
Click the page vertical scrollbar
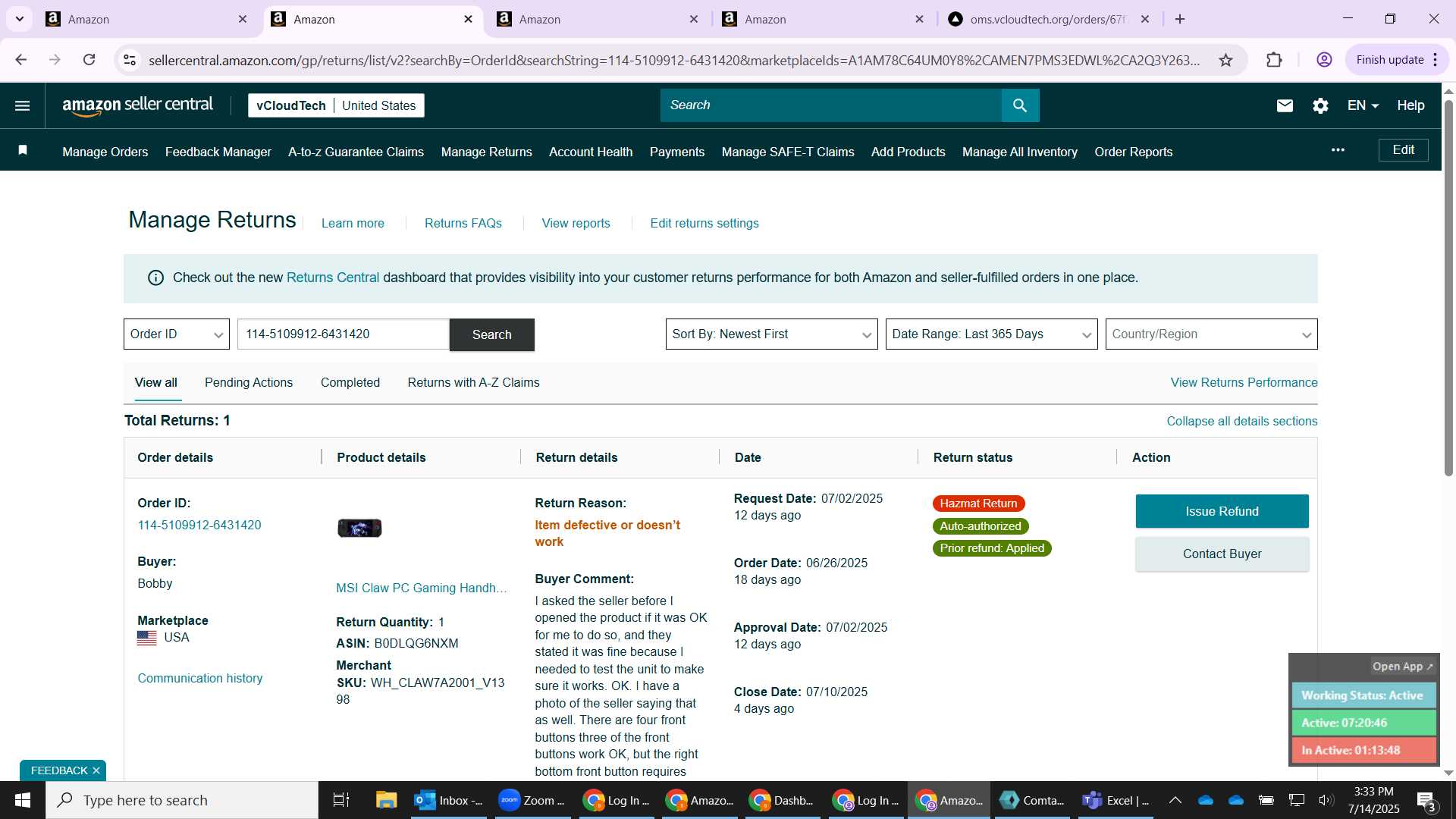1448,288
